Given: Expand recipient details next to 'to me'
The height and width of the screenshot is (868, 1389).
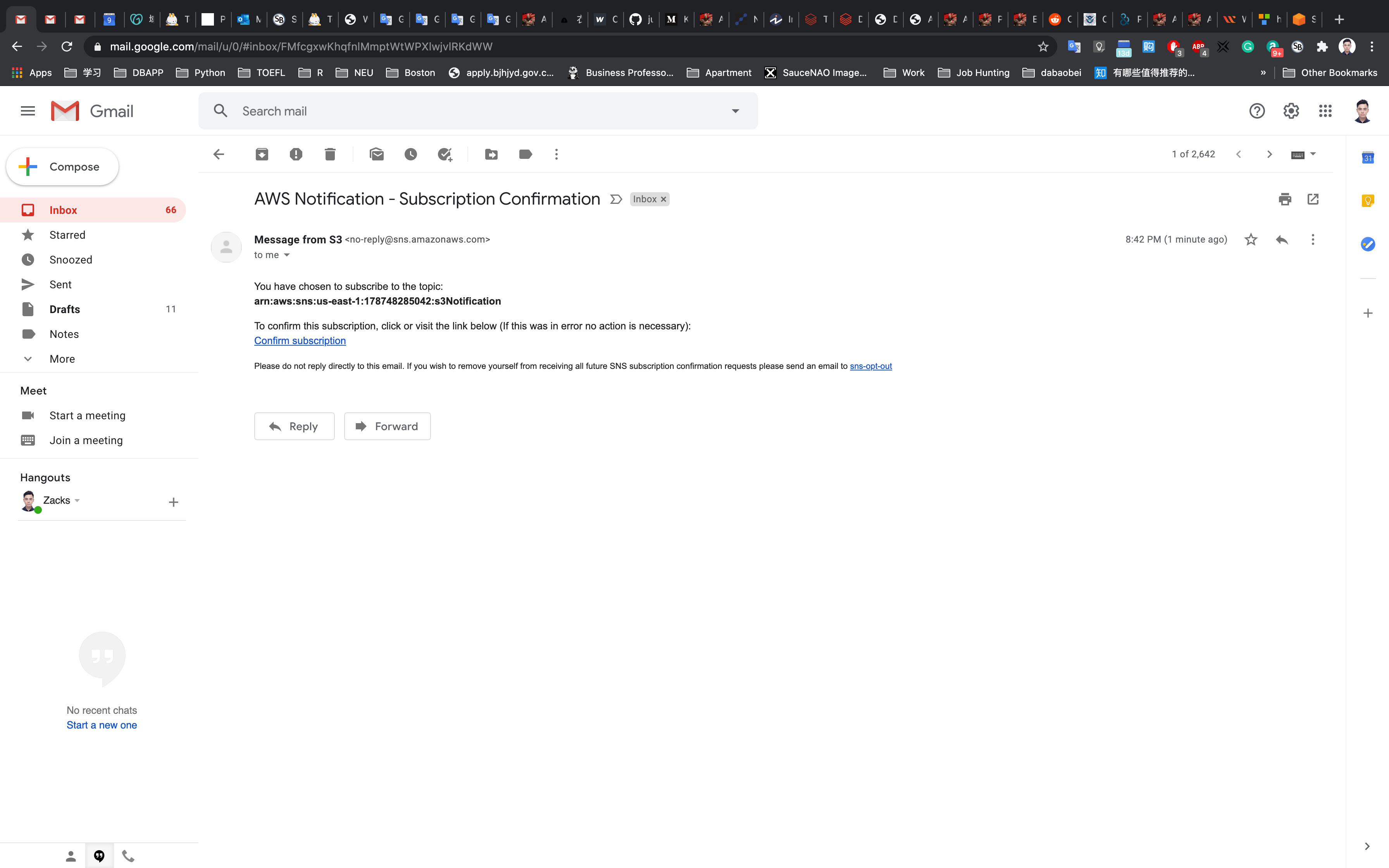Looking at the screenshot, I should 287,255.
